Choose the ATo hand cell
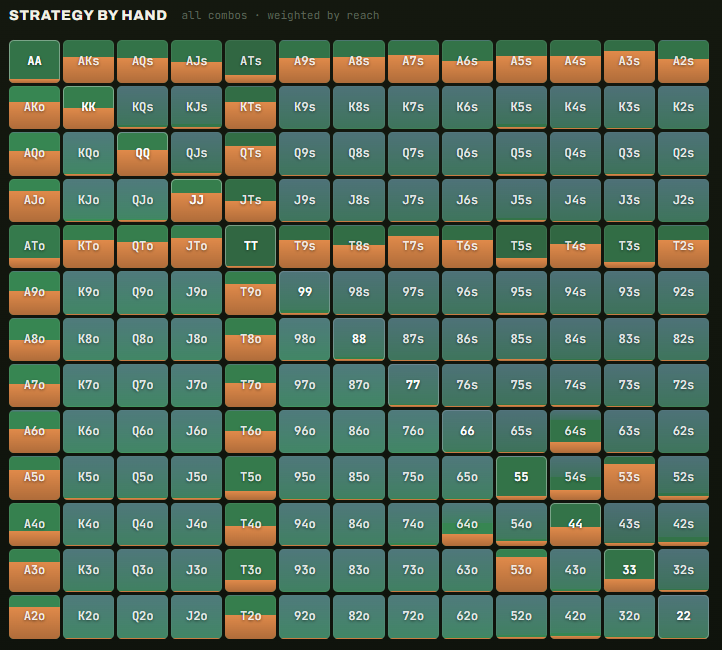 [35, 246]
